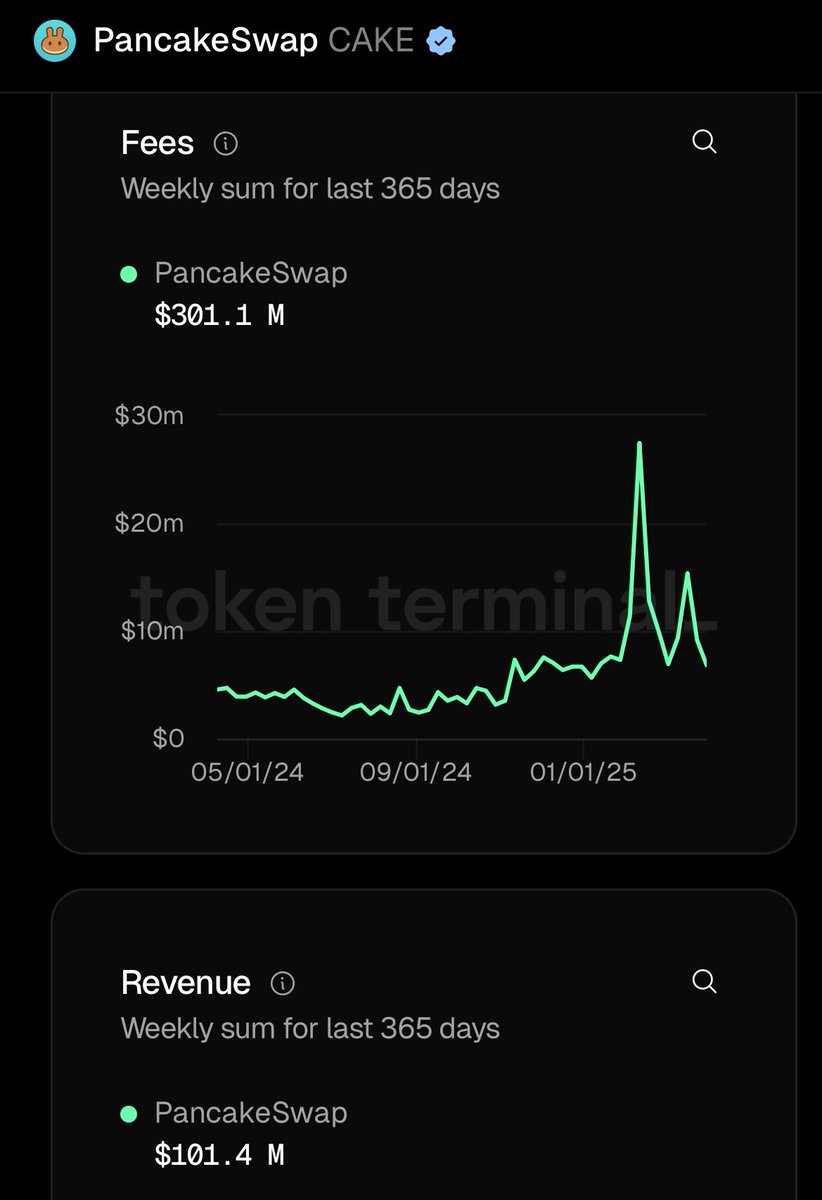Click the 09/01/24 x-axis date label
The width and height of the screenshot is (822, 1200).
416,773
